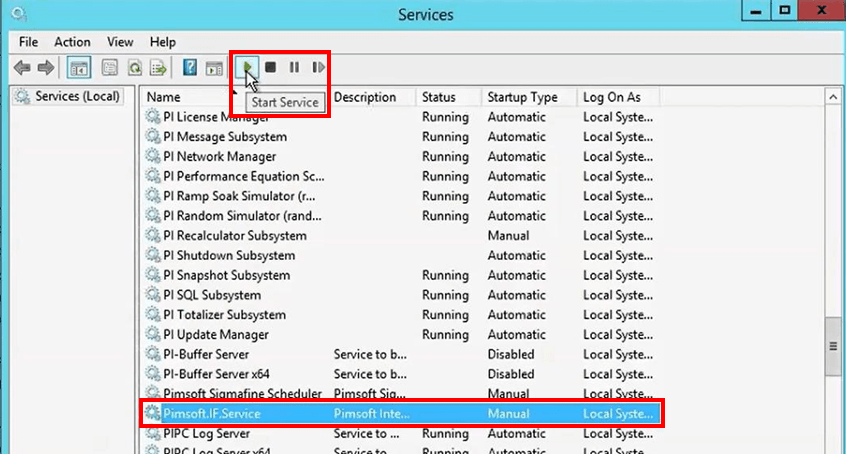
Task: Click Running status of PI Totalizer Subsystem
Action: click(x=445, y=315)
